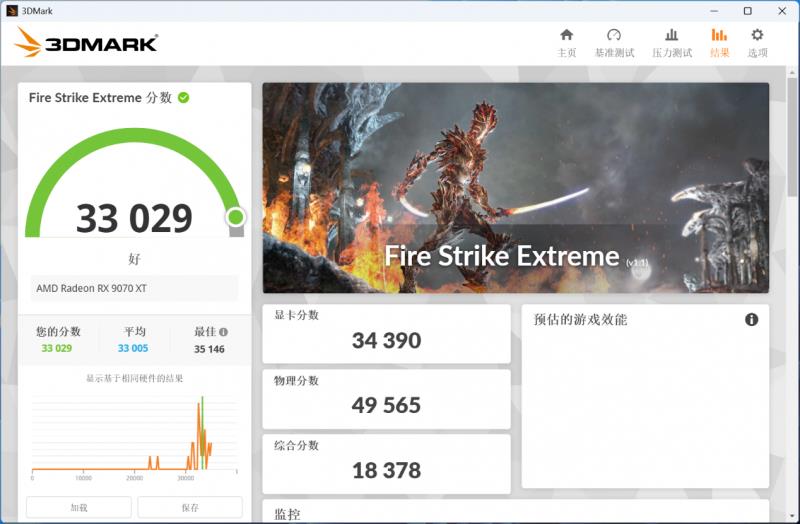Click the 物理分数 49 565 card
Screen dimensions: 800x524
tap(386, 399)
